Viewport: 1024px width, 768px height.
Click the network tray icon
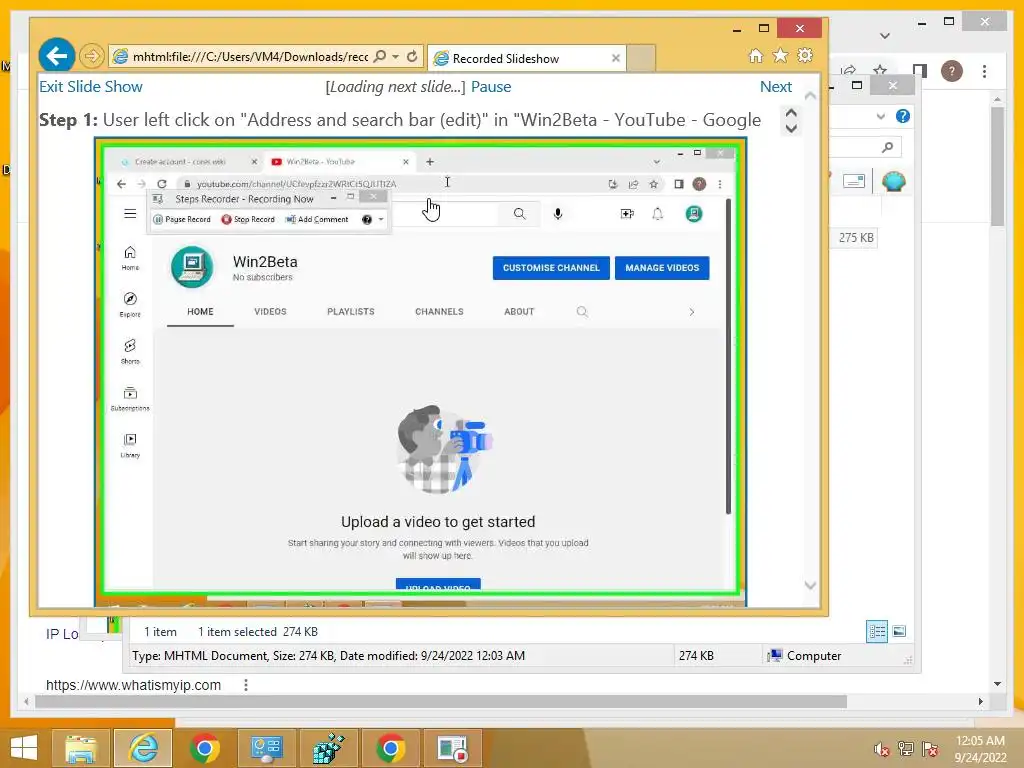tap(905, 749)
